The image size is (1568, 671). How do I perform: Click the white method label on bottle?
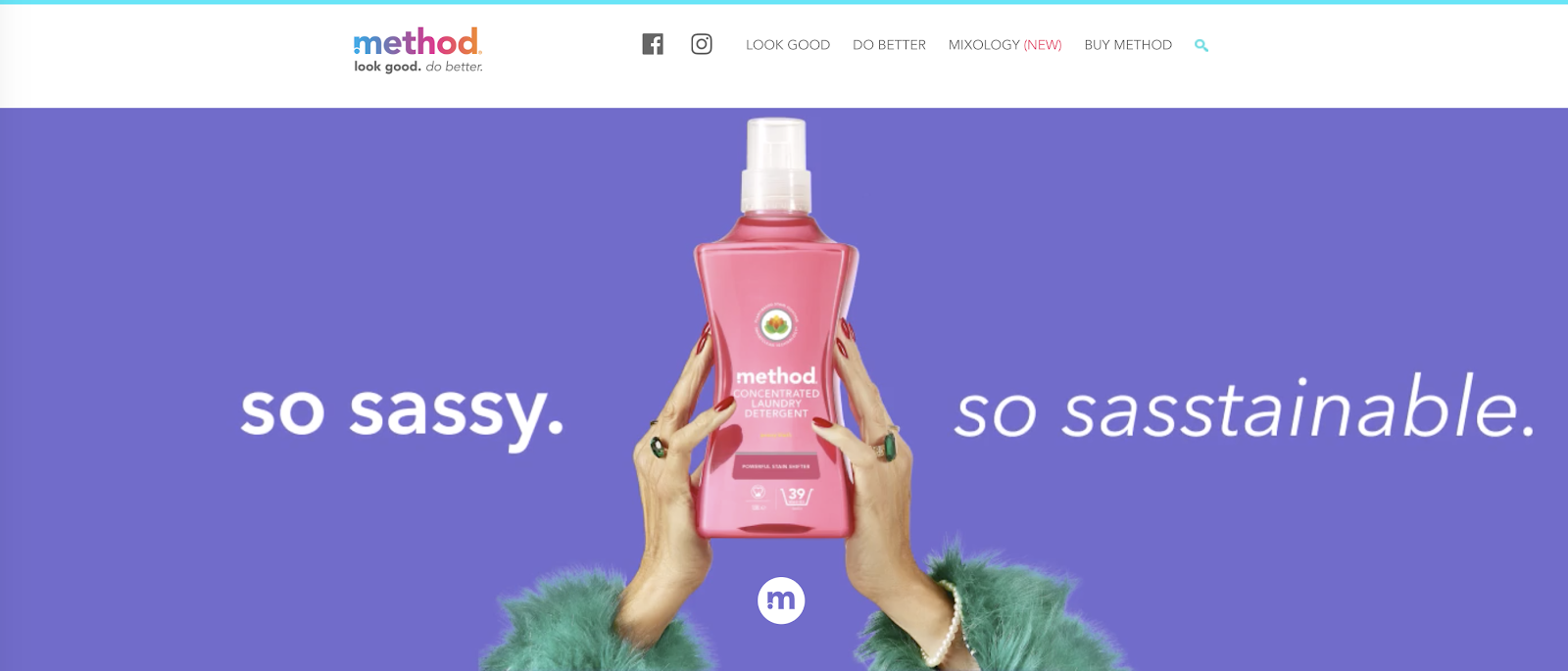coord(776,376)
